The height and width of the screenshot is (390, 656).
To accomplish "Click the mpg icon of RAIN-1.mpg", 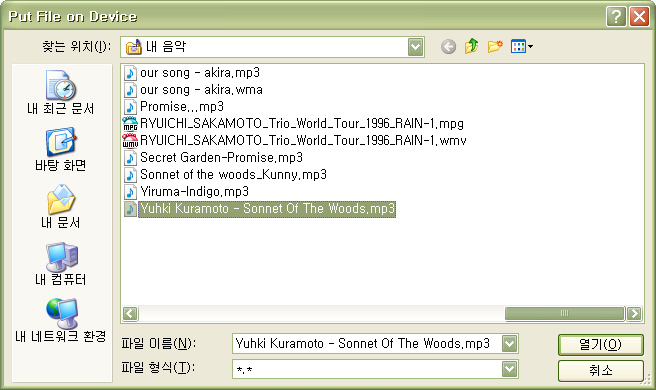I will pyautogui.click(x=130, y=124).
